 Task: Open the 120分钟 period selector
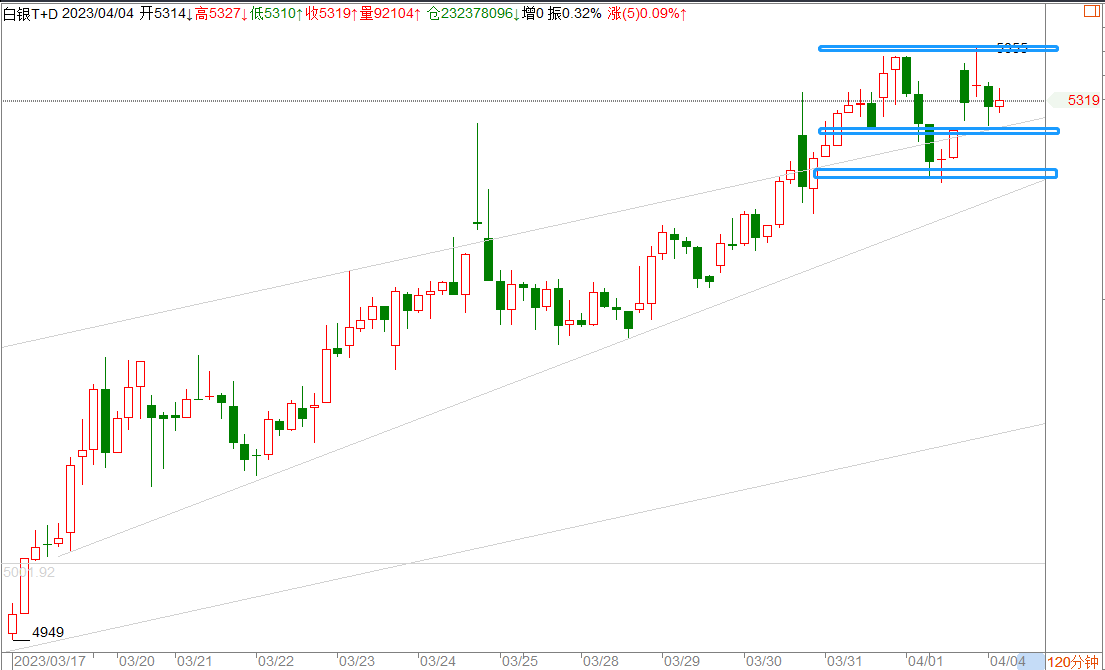(x=1074, y=662)
